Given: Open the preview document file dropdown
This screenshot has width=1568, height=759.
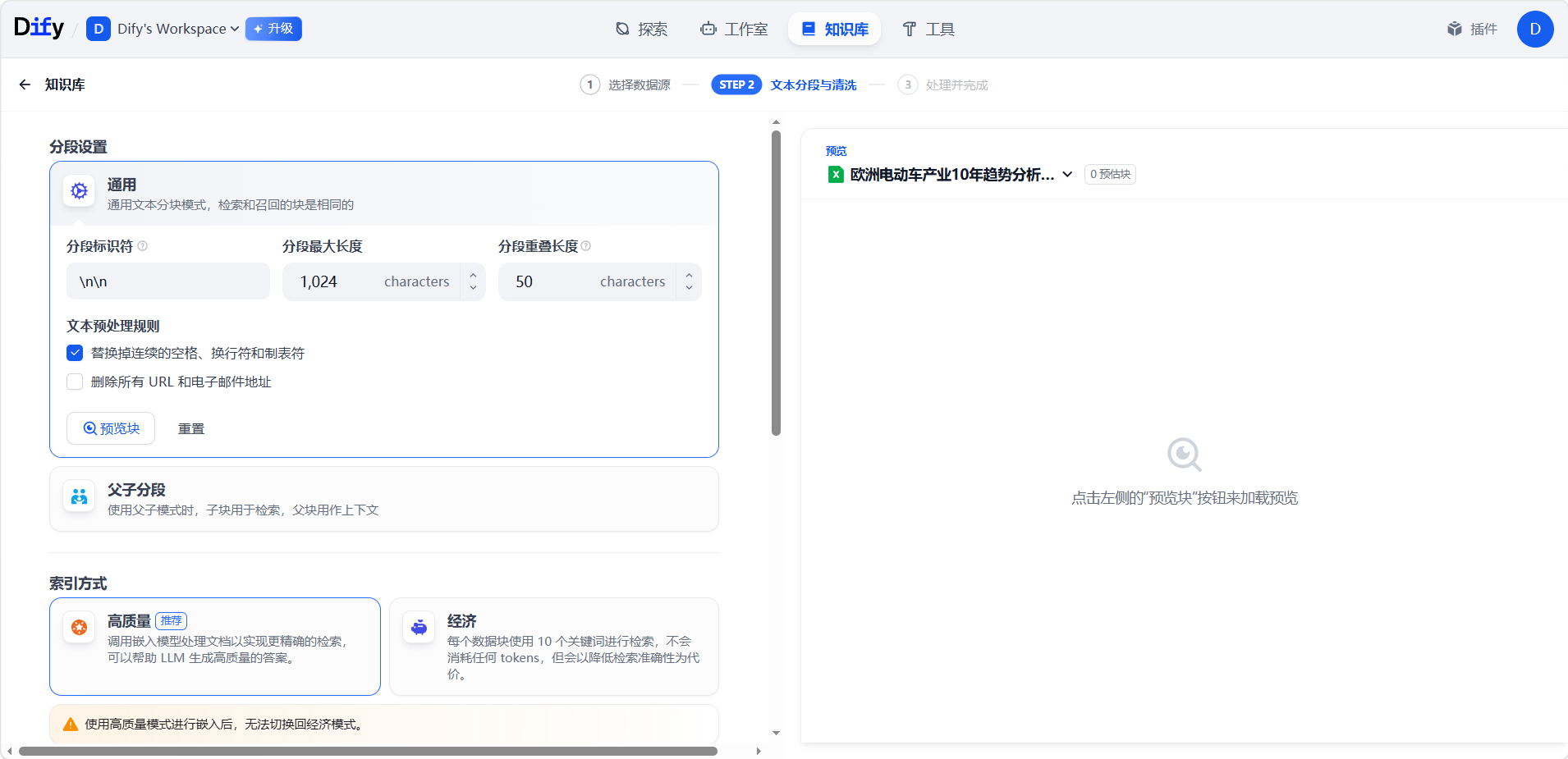Looking at the screenshot, I should pos(1067,174).
